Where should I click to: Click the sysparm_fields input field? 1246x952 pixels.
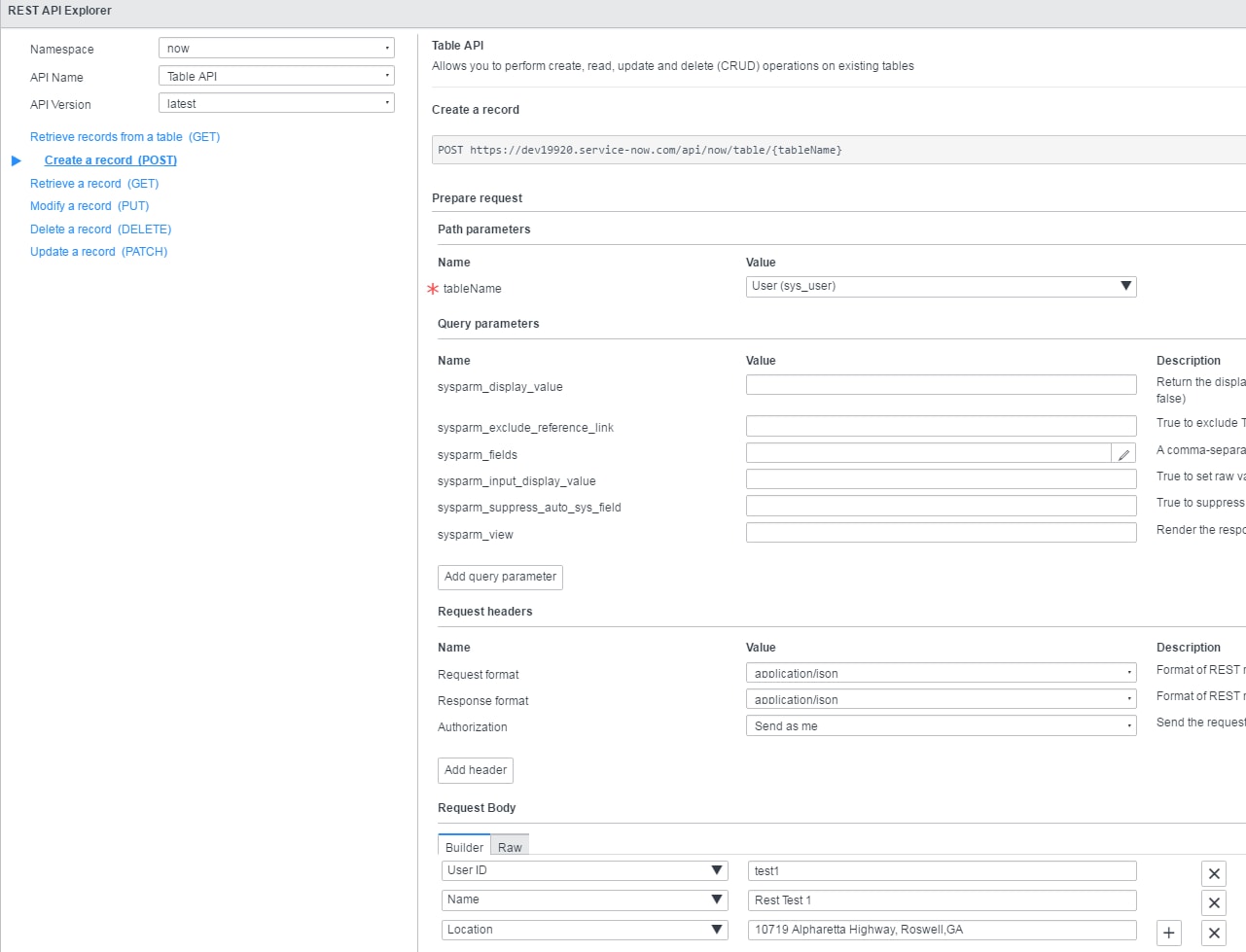pyautogui.click(x=929, y=453)
